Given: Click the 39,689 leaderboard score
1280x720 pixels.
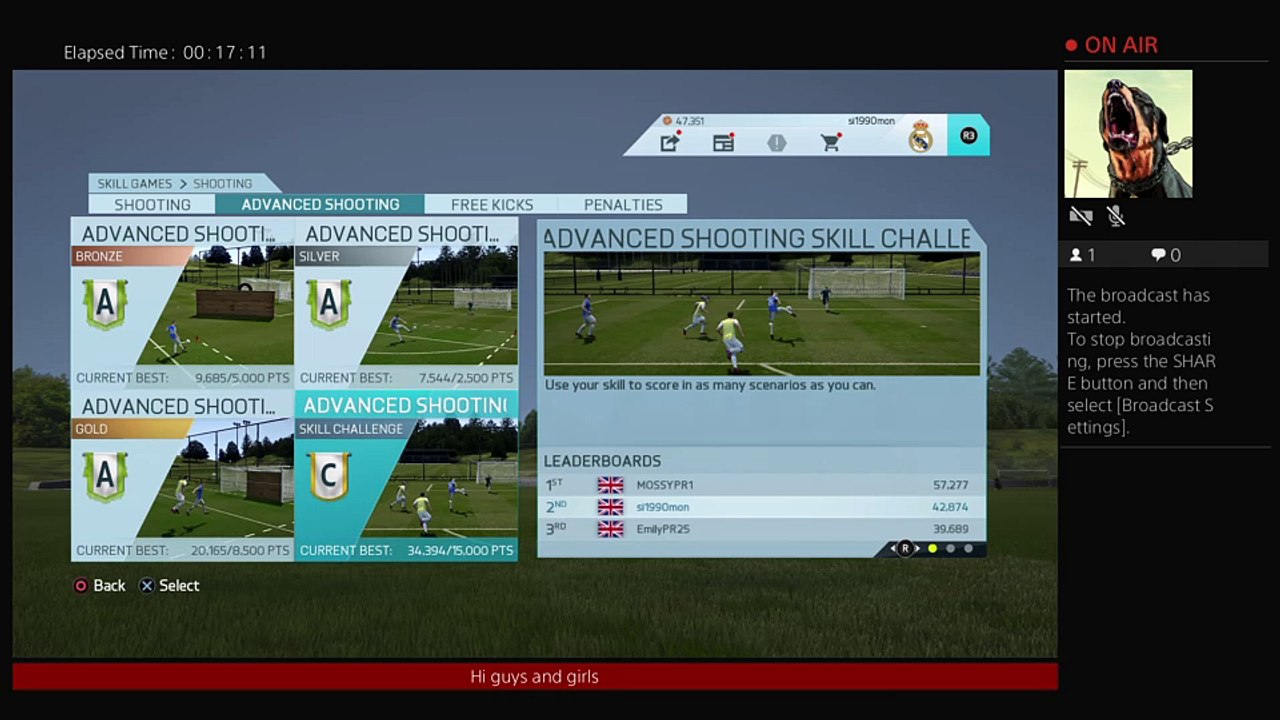Looking at the screenshot, I should [950, 529].
